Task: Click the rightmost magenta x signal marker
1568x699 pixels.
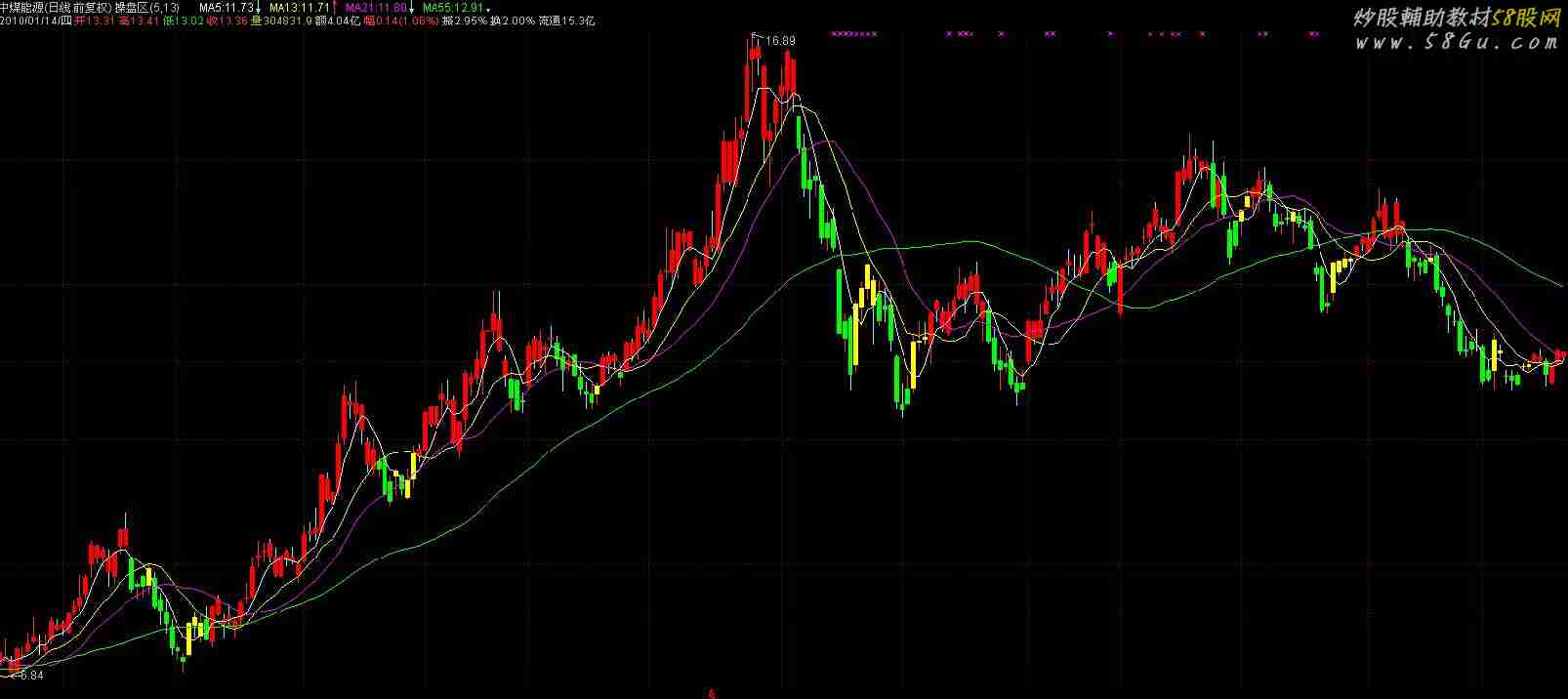Action: 1315,33
